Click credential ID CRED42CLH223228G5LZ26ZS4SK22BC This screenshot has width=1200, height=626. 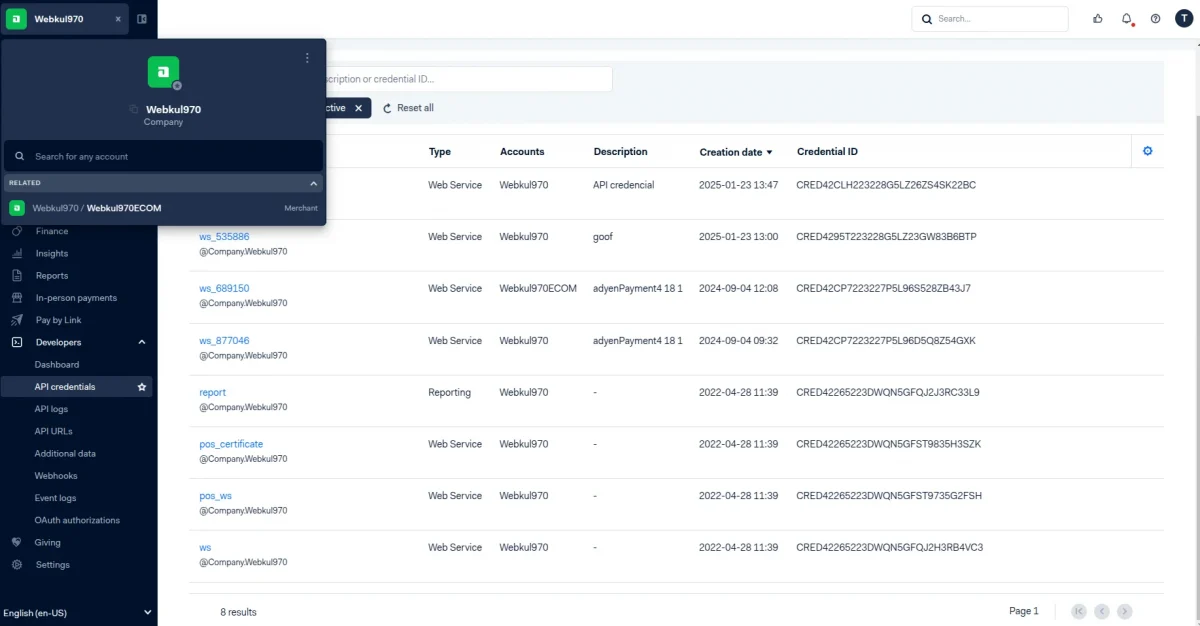[x=886, y=185]
